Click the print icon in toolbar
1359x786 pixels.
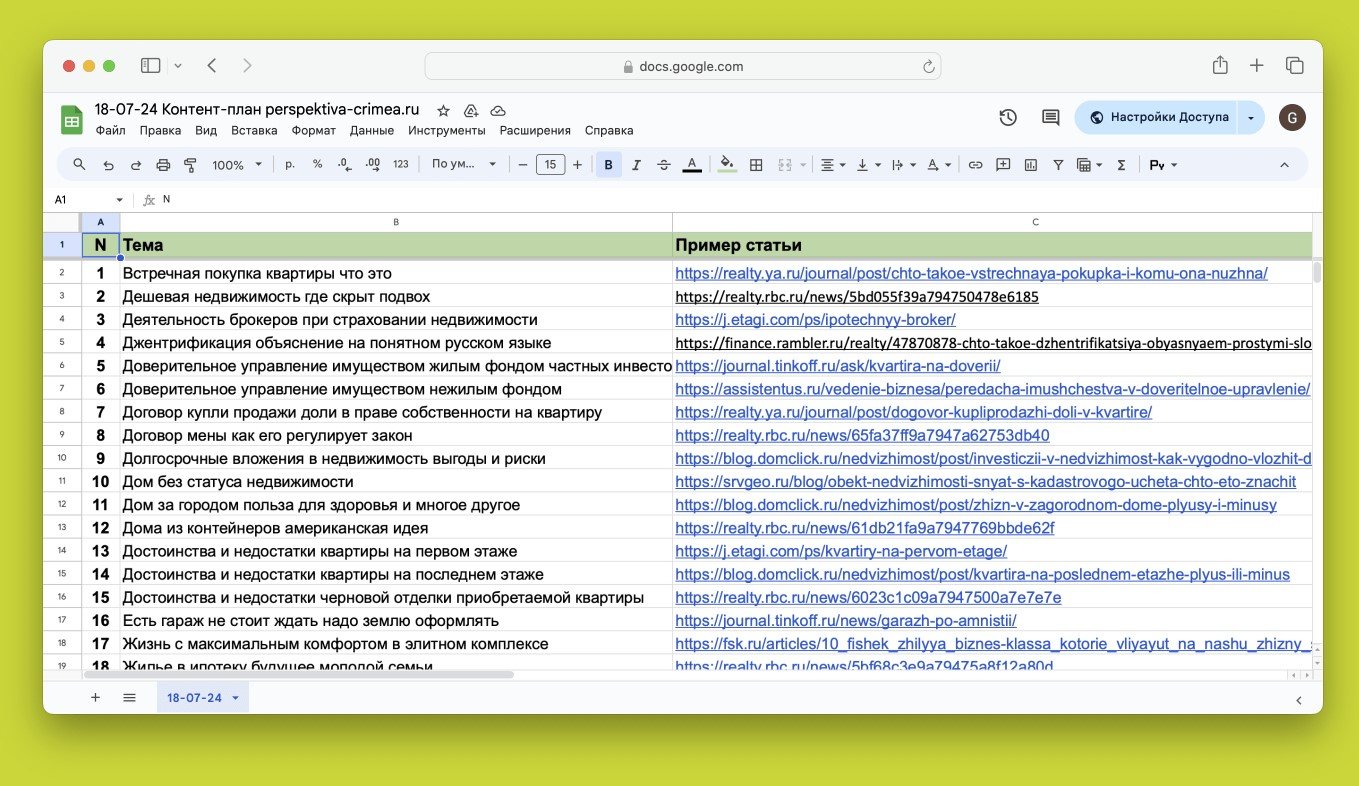(x=163, y=165)
